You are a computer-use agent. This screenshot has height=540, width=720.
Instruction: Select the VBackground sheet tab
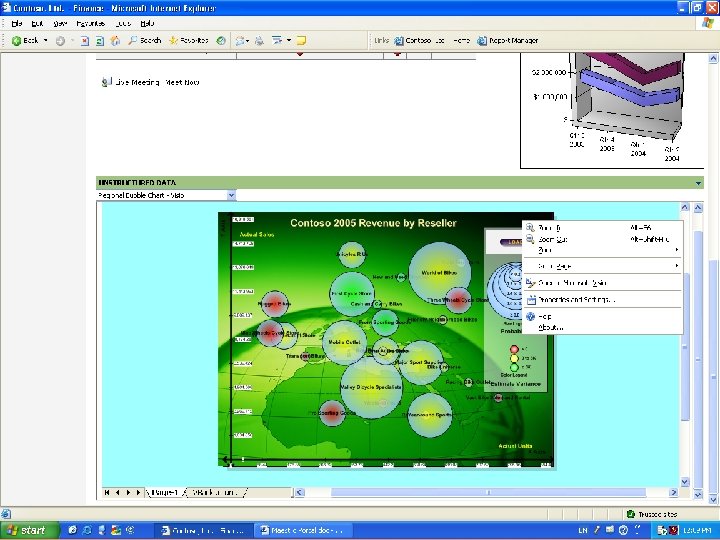[215, 492]
